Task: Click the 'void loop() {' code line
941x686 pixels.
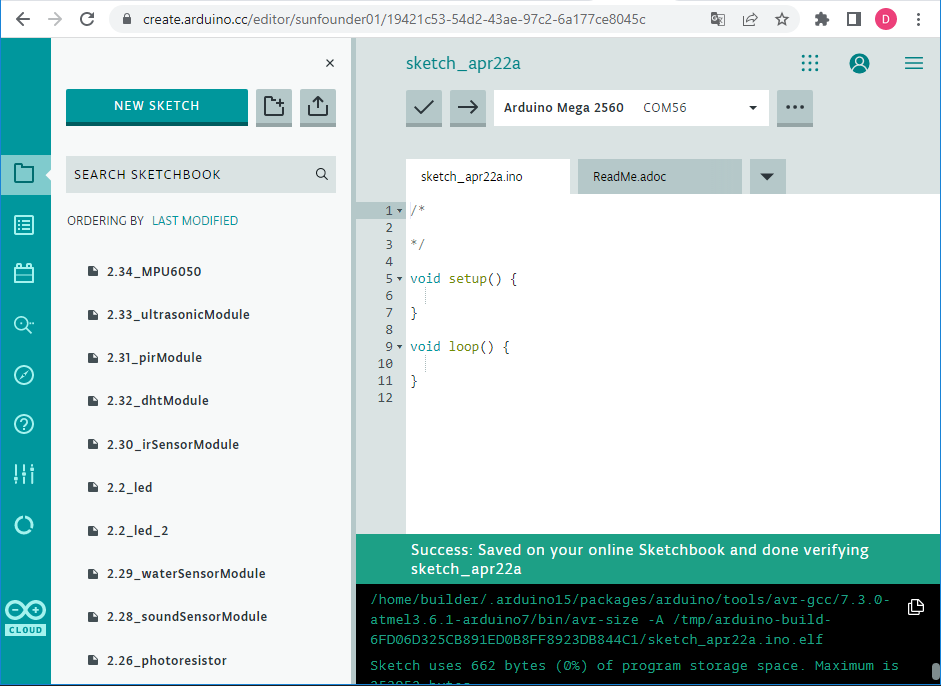Action: click(460, 347)
